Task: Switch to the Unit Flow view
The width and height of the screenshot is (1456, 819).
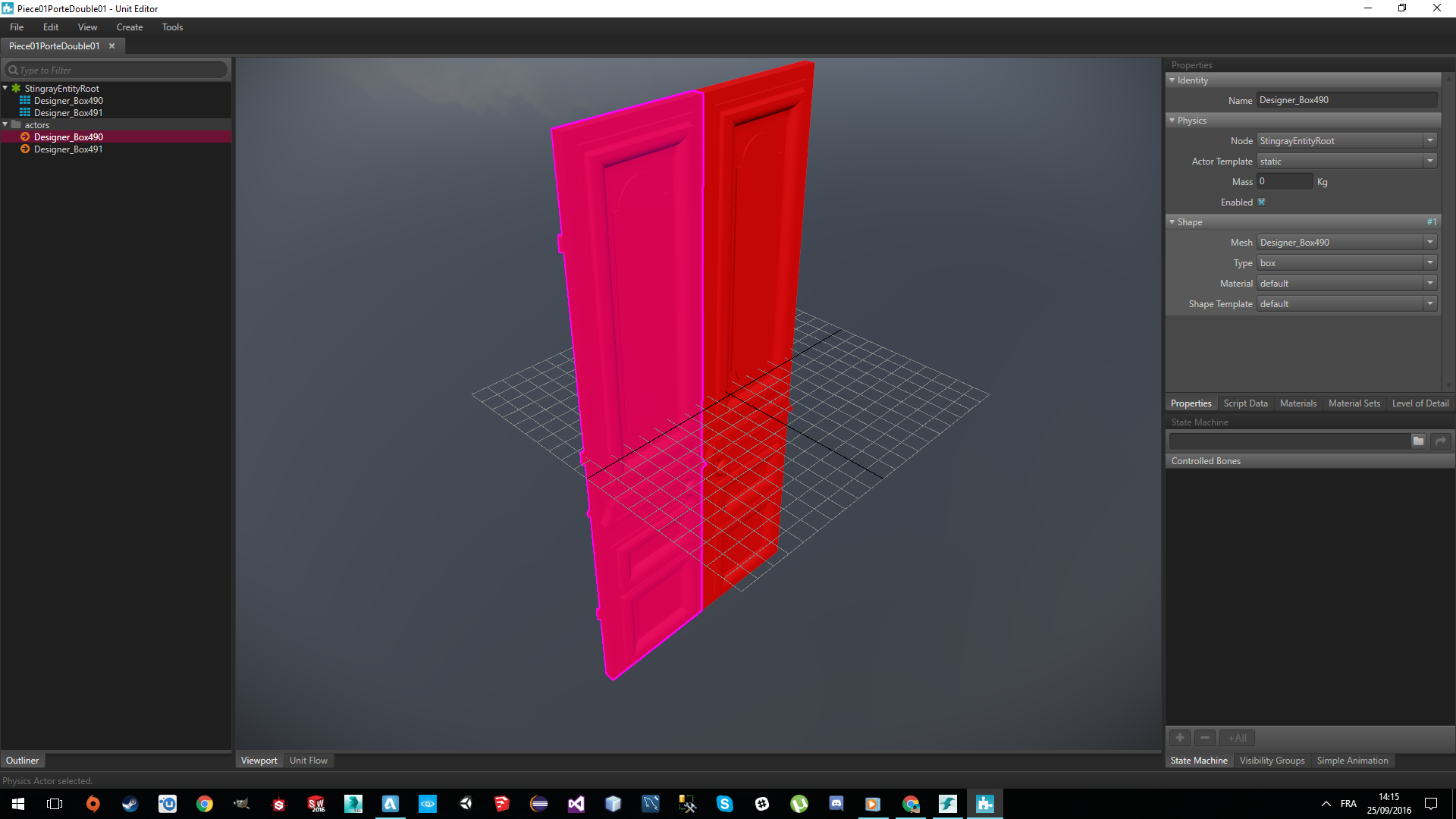Action: coord(308,760)
